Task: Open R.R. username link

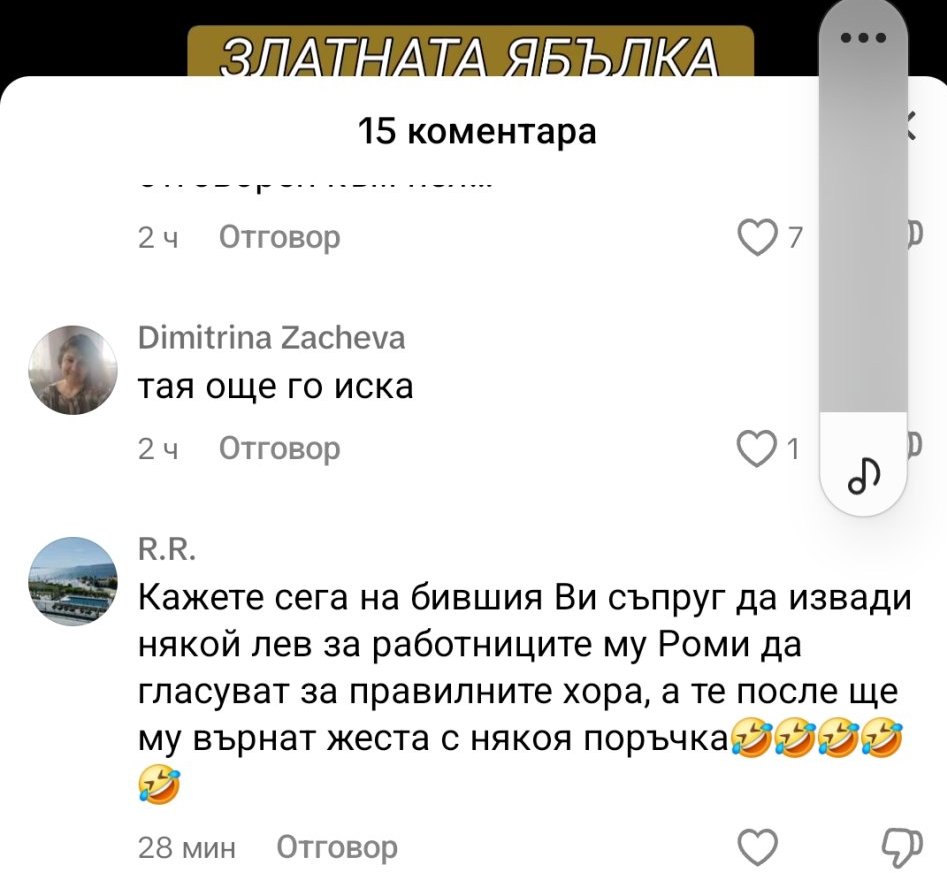Action: [167, 550]
